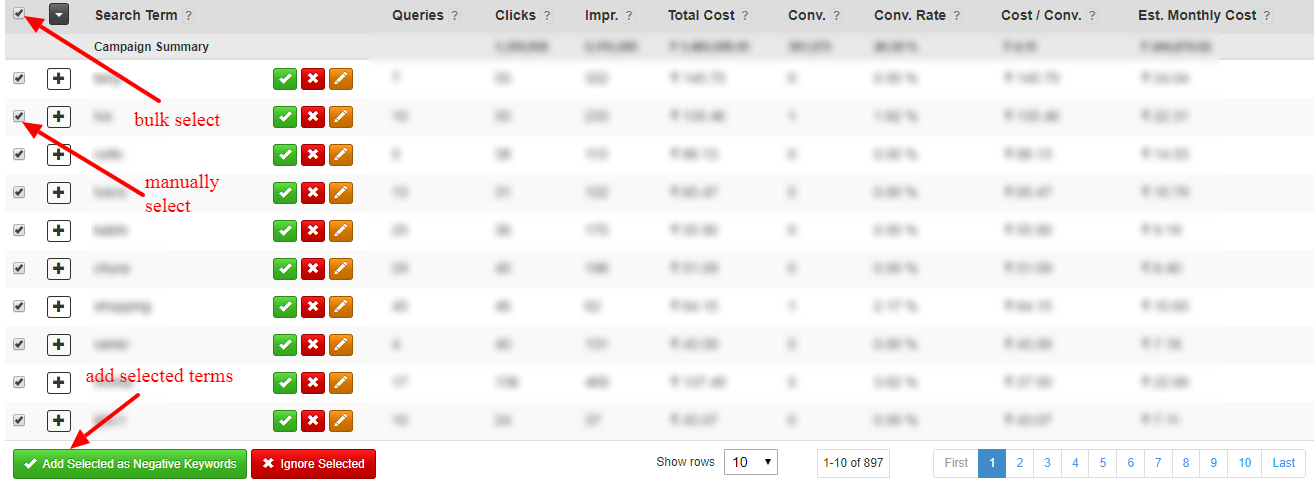
Task: Uncheck the checkbox in the last data row
Action: pyautogui.click(x=19, y=420)
